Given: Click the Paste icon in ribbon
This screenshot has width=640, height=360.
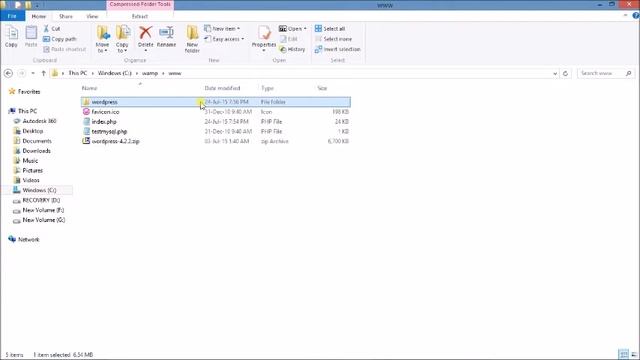Looking at the screenshot, I should [31, 37].
